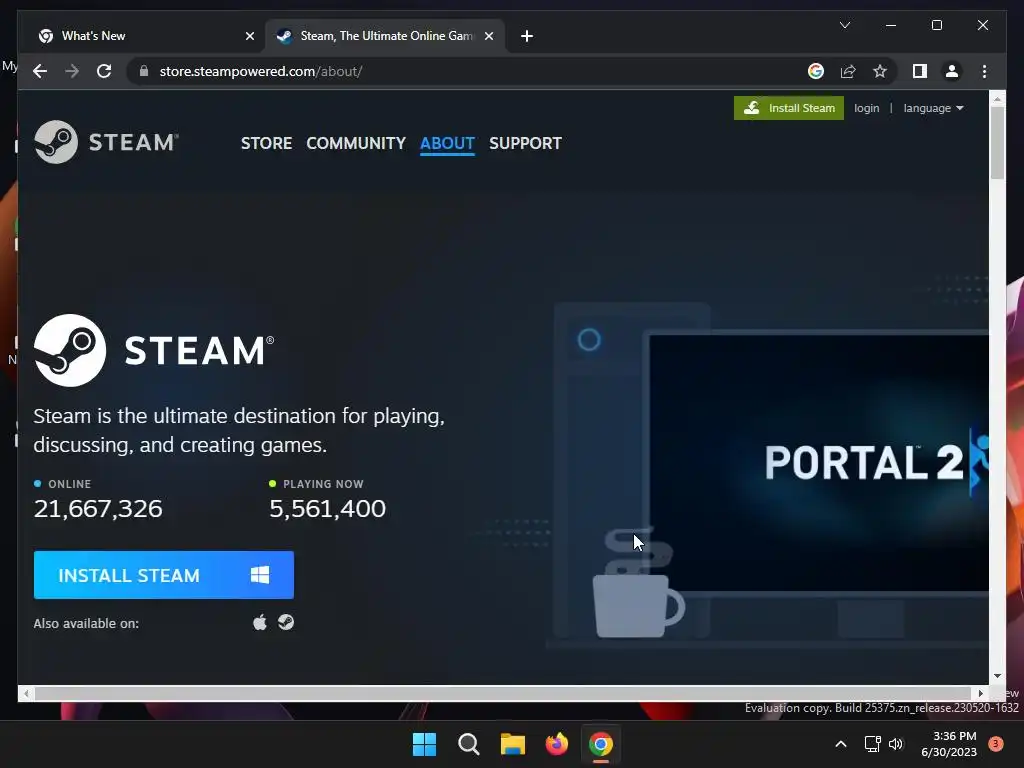The height and width of the screenshot is (768, 1024).
Task: Click the green Install Steam button
Action: point(789,108)
